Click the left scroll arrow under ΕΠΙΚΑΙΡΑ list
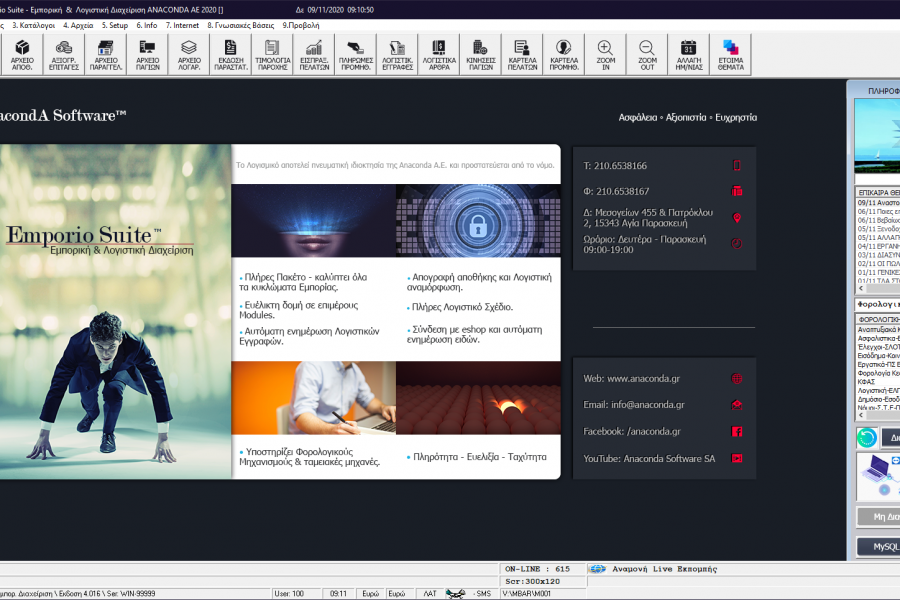The width and height of the screenshot is (900, 600). click(x=861, y=288)
